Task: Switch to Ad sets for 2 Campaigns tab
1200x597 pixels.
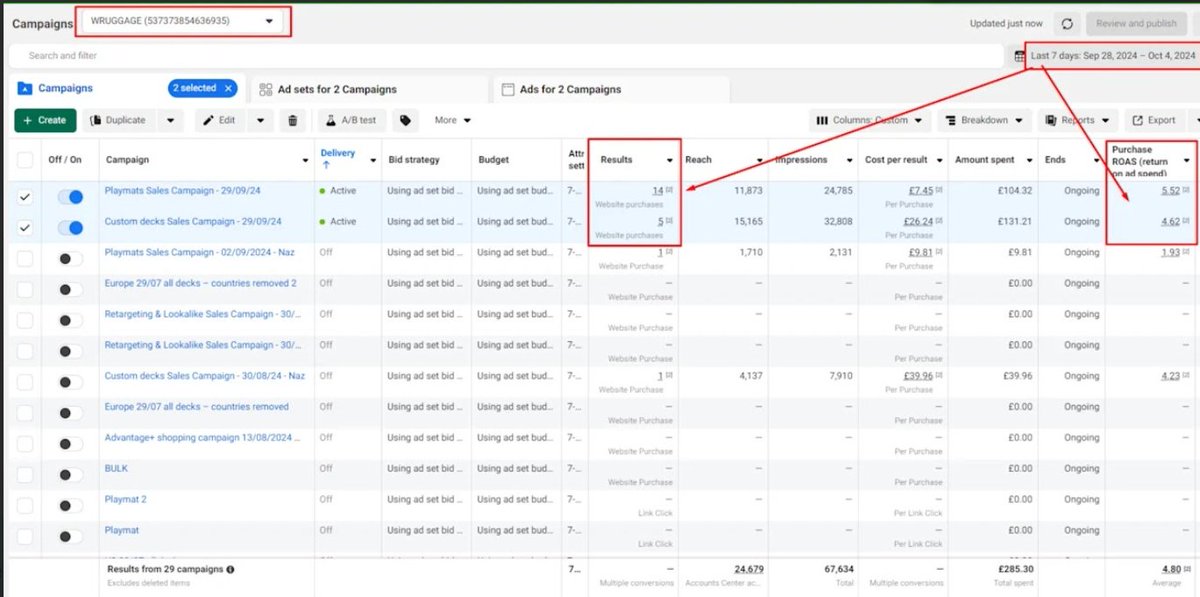Action: coord(368,89)
